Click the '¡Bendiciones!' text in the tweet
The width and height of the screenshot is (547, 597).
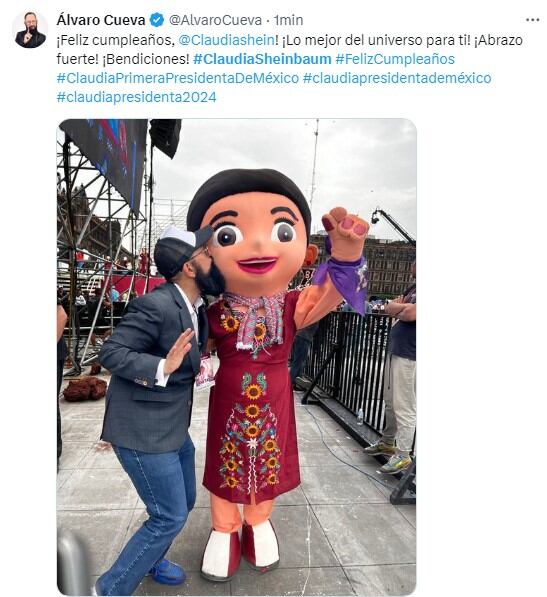coord(145,59)
